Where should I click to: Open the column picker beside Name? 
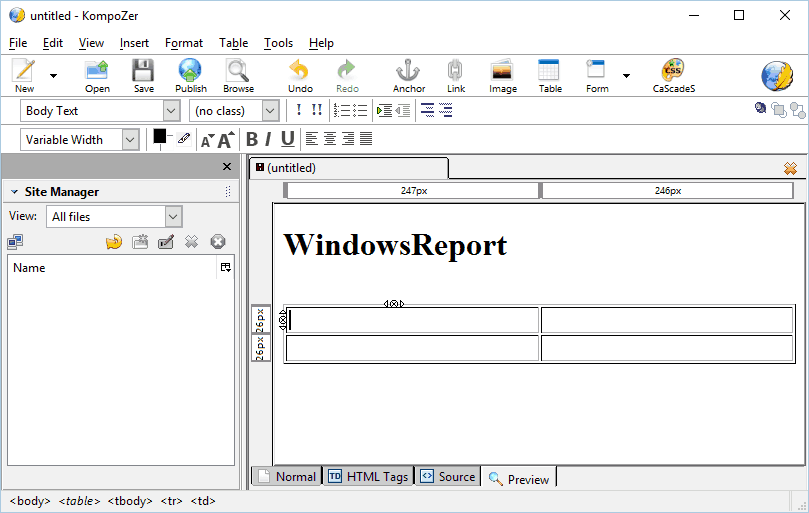pos(225,267)
